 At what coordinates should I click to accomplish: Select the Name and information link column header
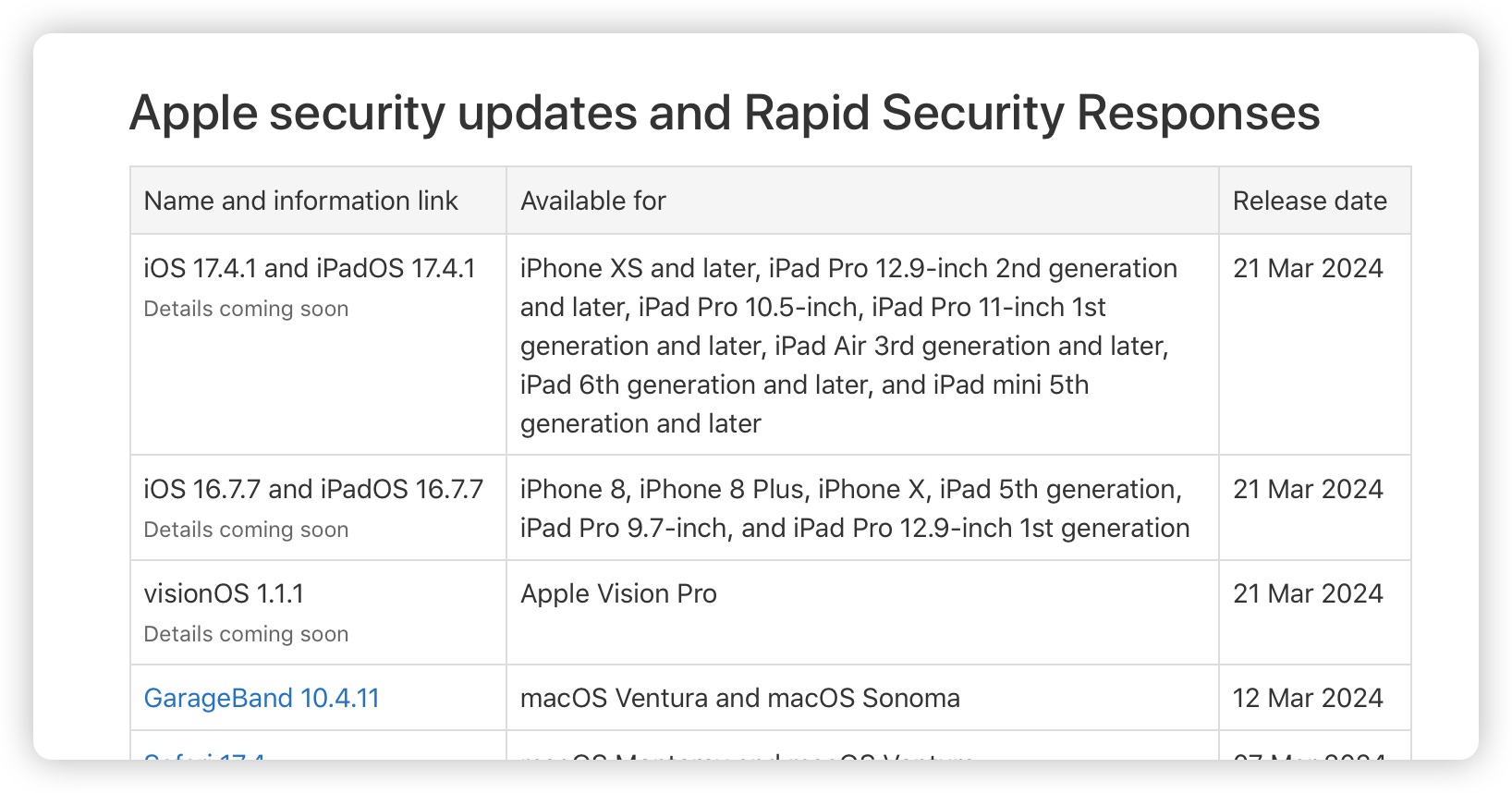coord(300,201)
